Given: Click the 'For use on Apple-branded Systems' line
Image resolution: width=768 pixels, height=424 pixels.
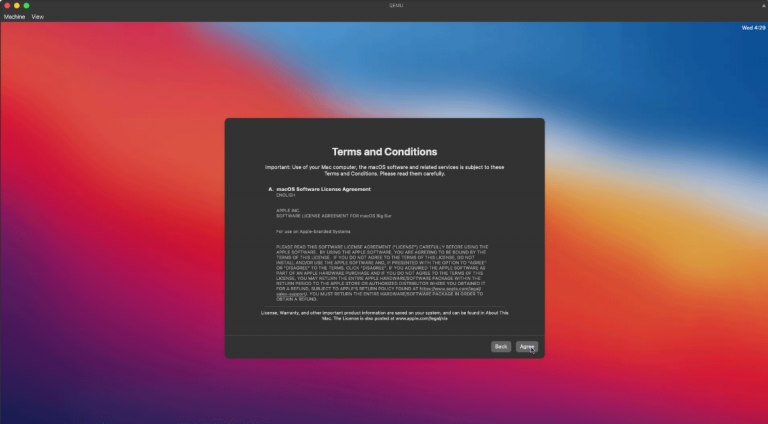Looking at the screenshot, I should pos(313,232).
